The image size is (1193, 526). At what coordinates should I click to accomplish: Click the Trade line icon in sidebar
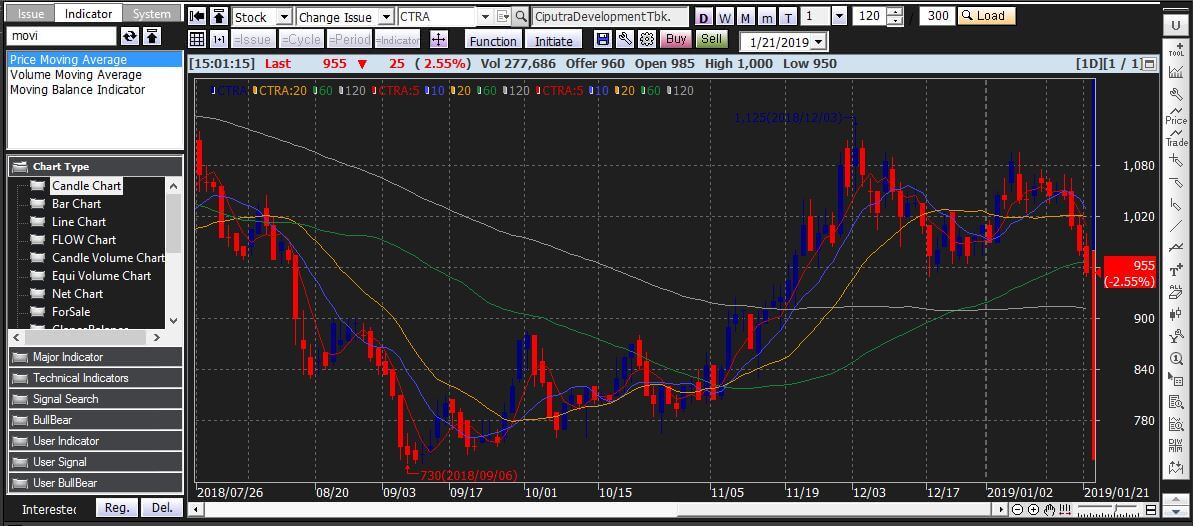point(1176,138)
